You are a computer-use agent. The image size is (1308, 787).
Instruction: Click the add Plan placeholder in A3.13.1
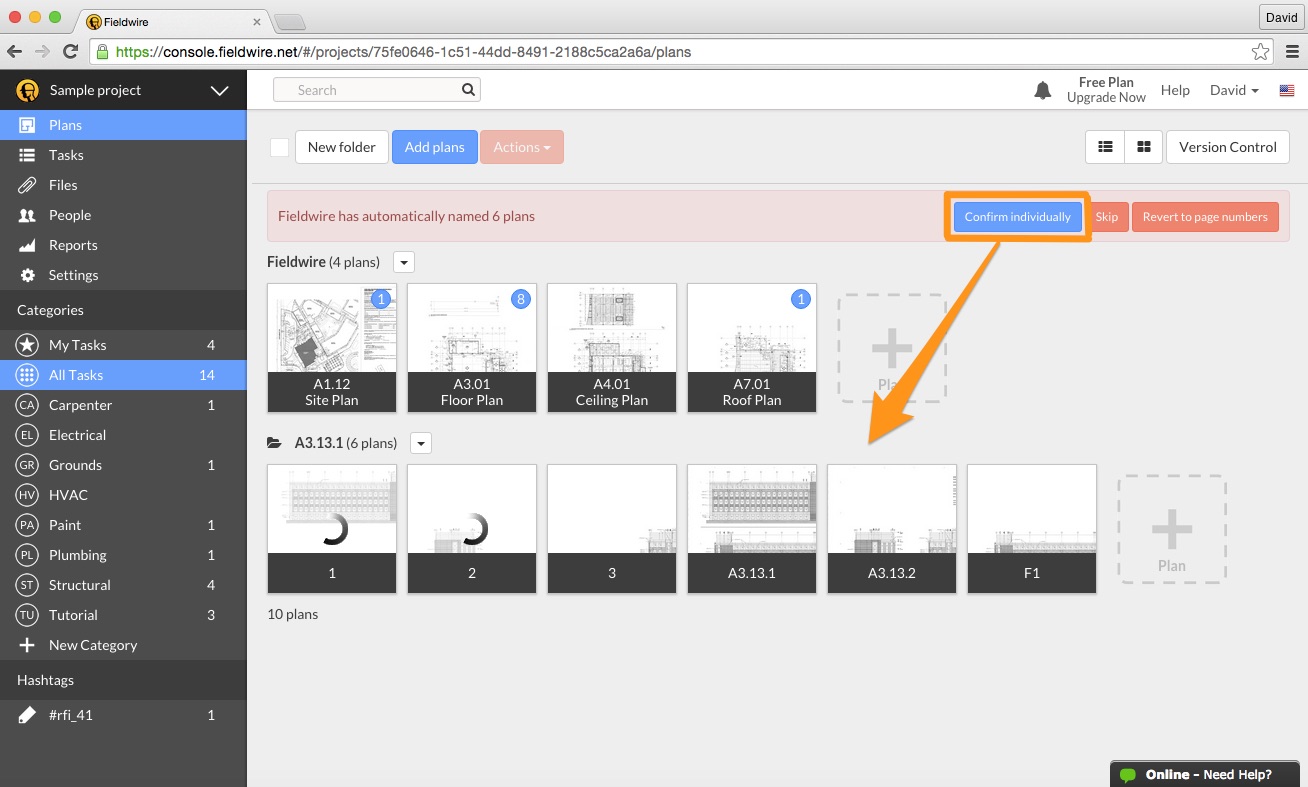[1172, 529]
